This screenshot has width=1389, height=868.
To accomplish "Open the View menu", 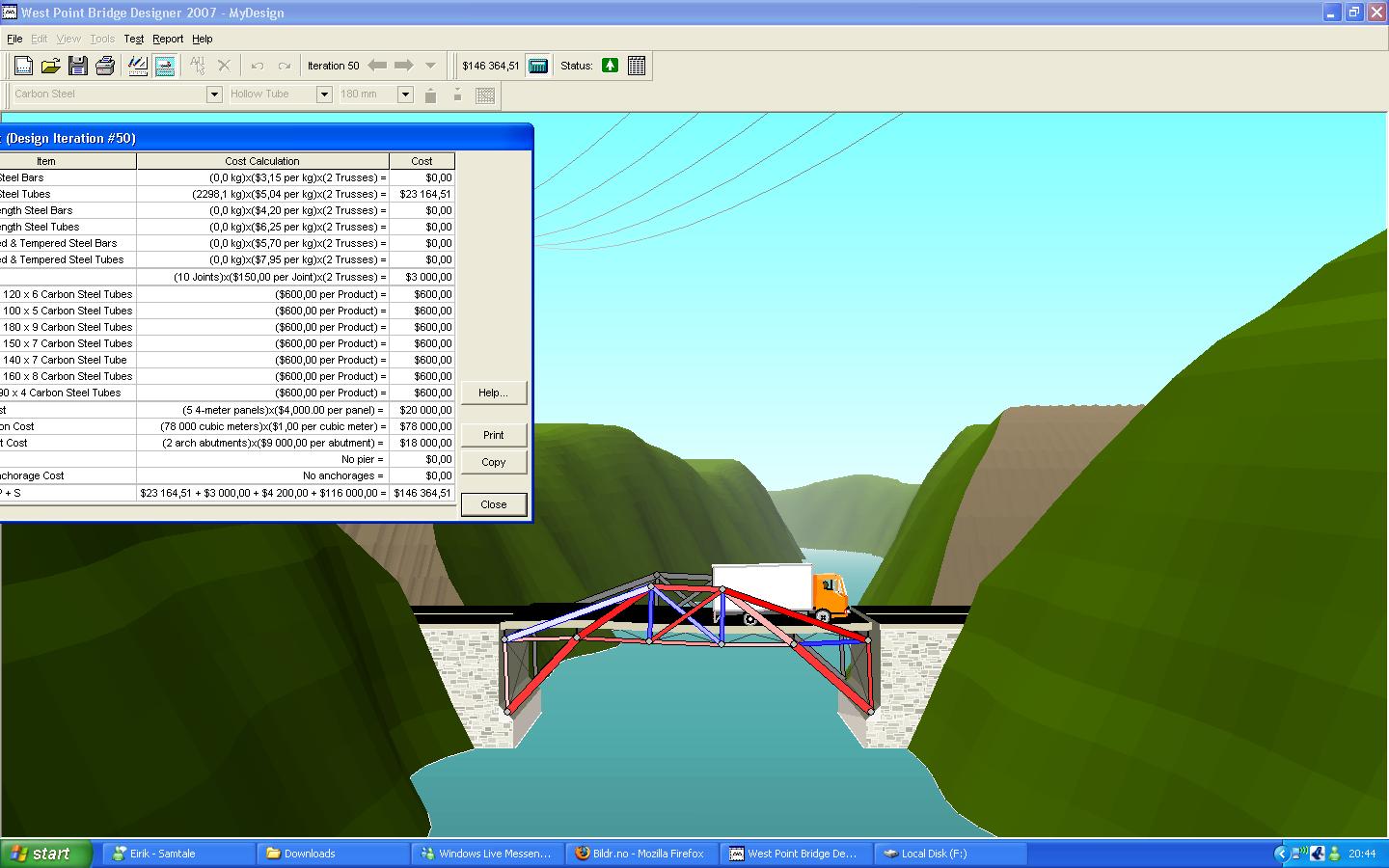I will click(x=68, y=39).
